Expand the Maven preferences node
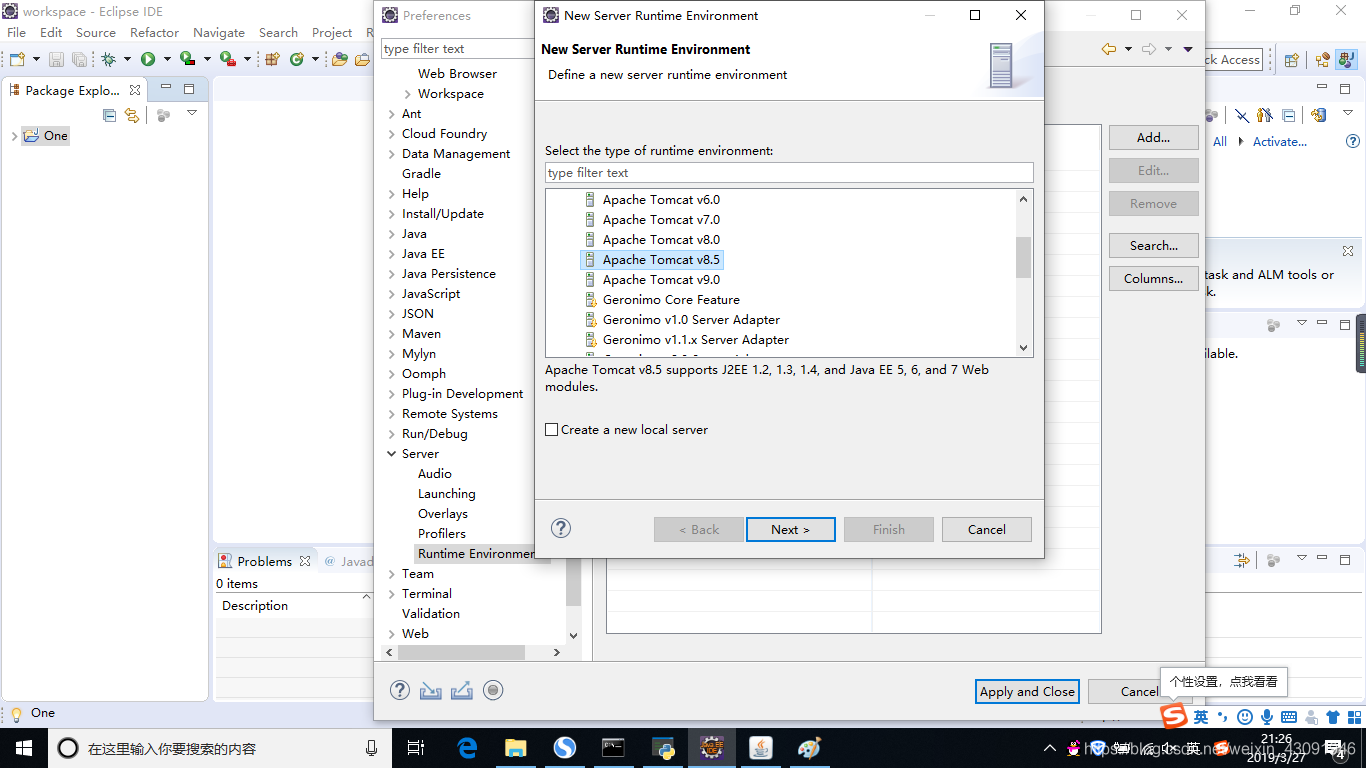Screen dimensions: 1366x768 pyautogui.click(x=392, y=334)
